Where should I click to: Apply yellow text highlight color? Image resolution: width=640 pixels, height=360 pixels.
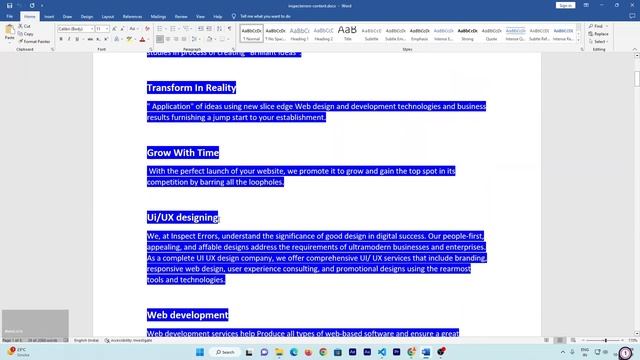(x=129, y=39)
